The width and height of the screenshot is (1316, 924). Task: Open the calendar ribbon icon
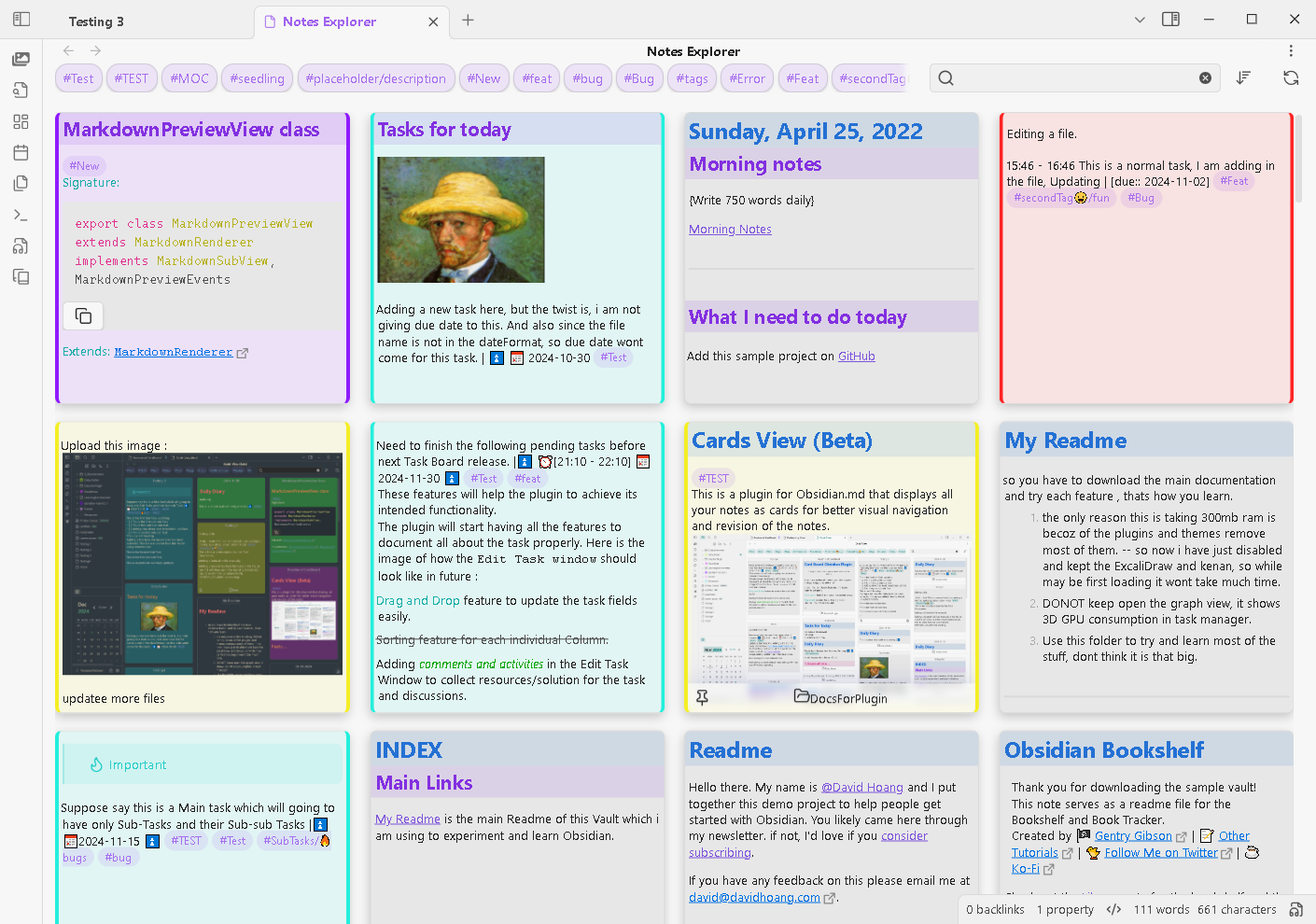pyautogui.click(x=21, y=152)
